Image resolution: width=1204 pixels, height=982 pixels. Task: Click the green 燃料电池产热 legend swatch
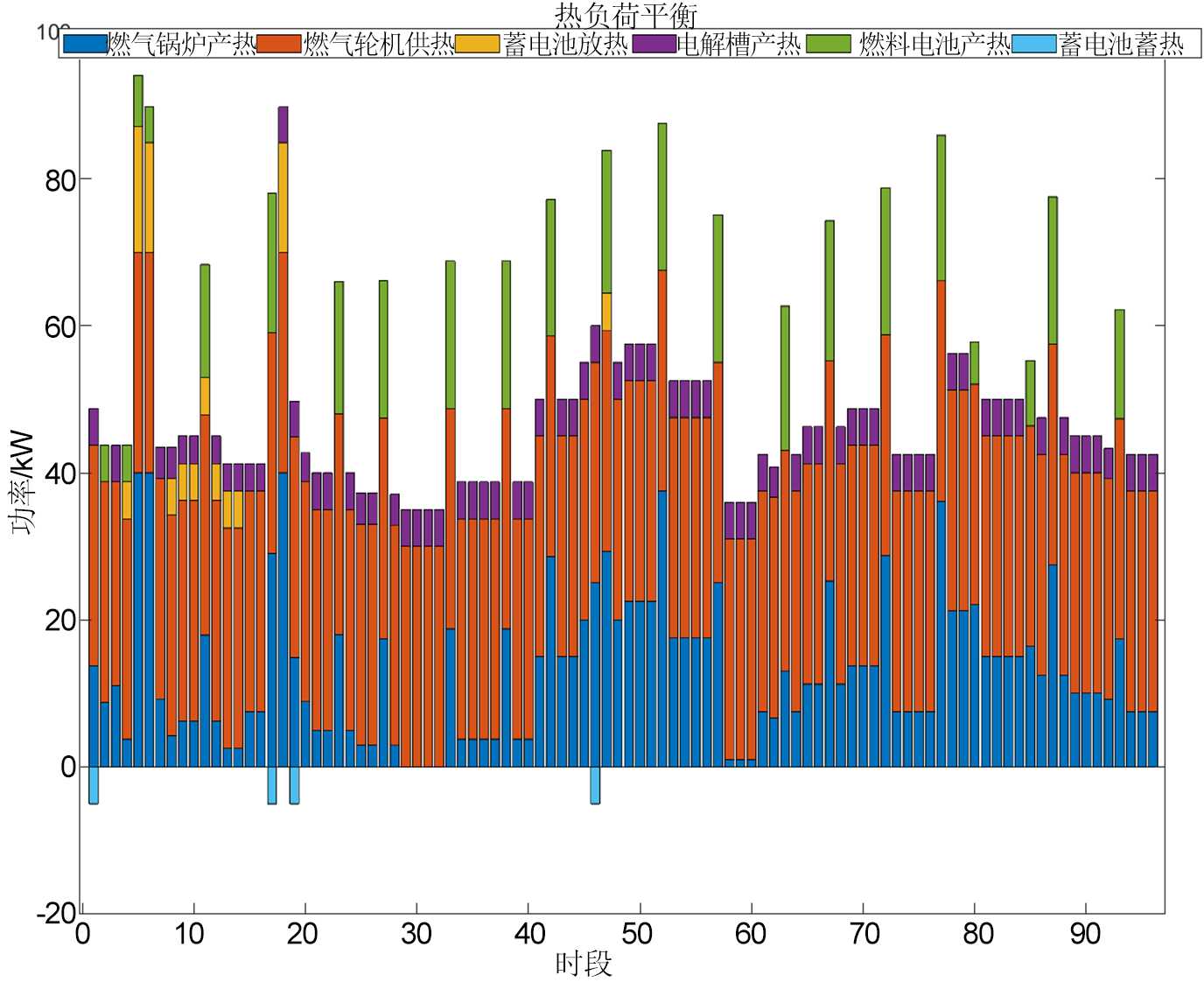828,44
